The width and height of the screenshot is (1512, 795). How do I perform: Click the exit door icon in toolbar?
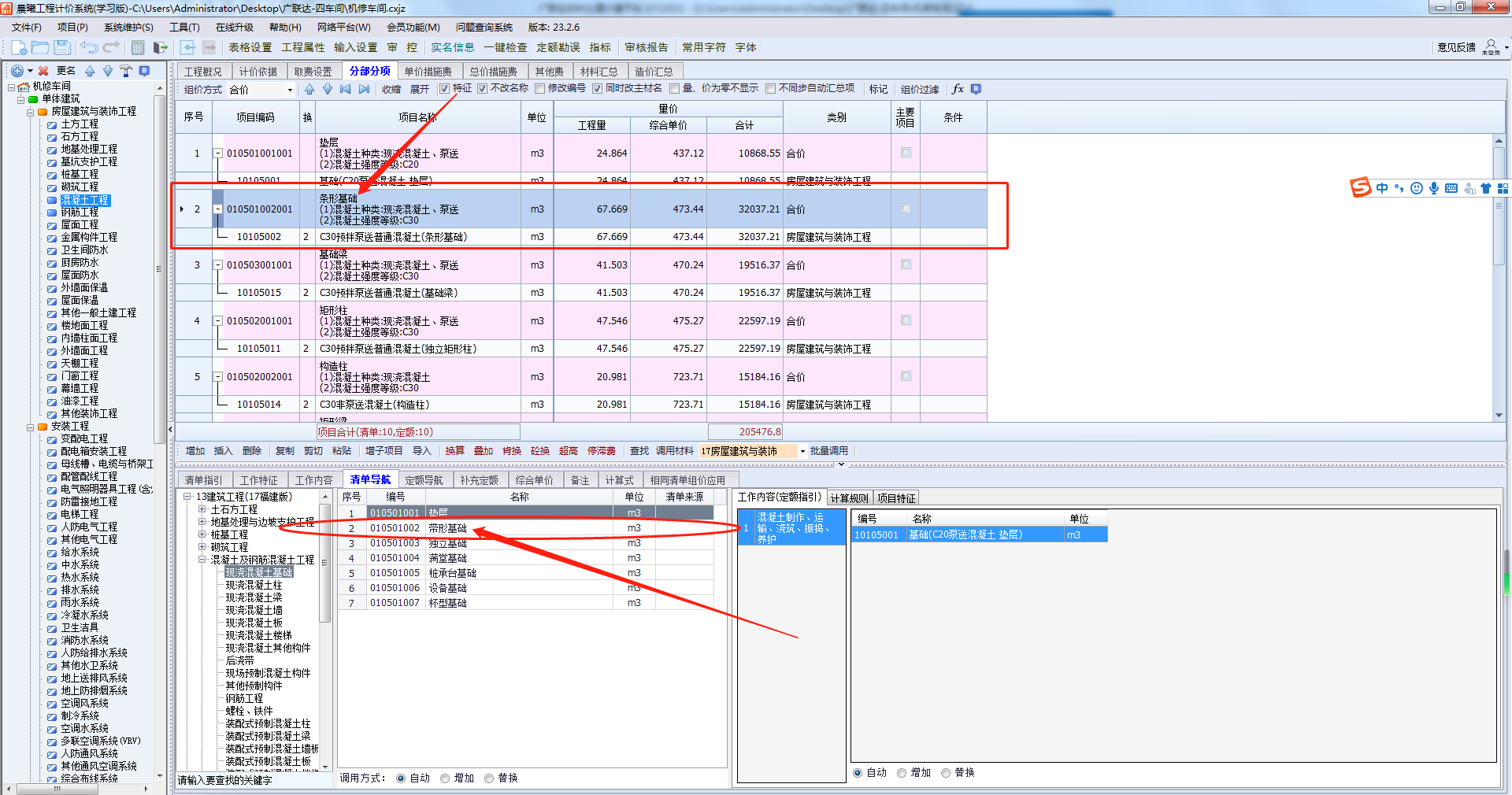(x=161, y=47)
